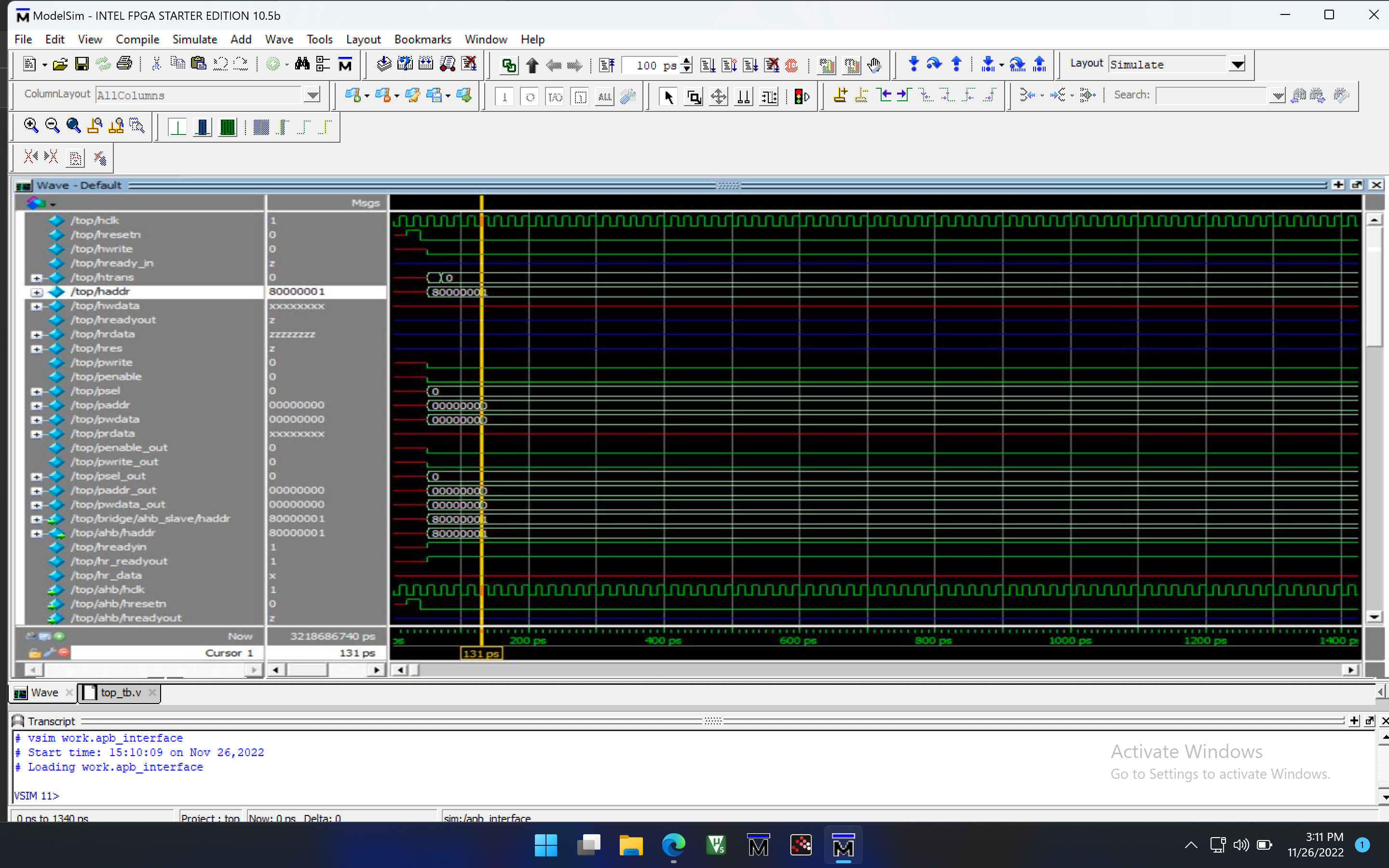The image size is (1389, 868).
Task: Click the Zoom Full dark magnifier icon
Action: coord(73,126)
